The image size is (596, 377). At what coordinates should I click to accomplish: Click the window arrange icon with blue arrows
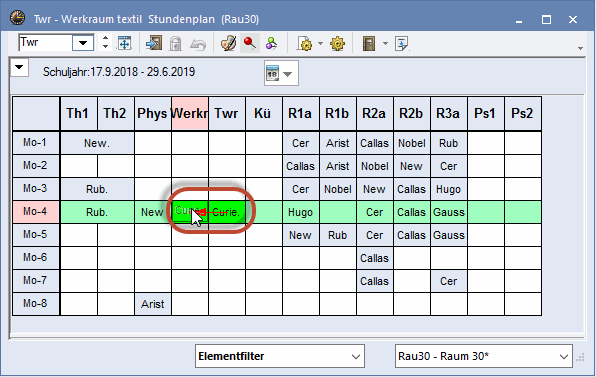[124, 43]
